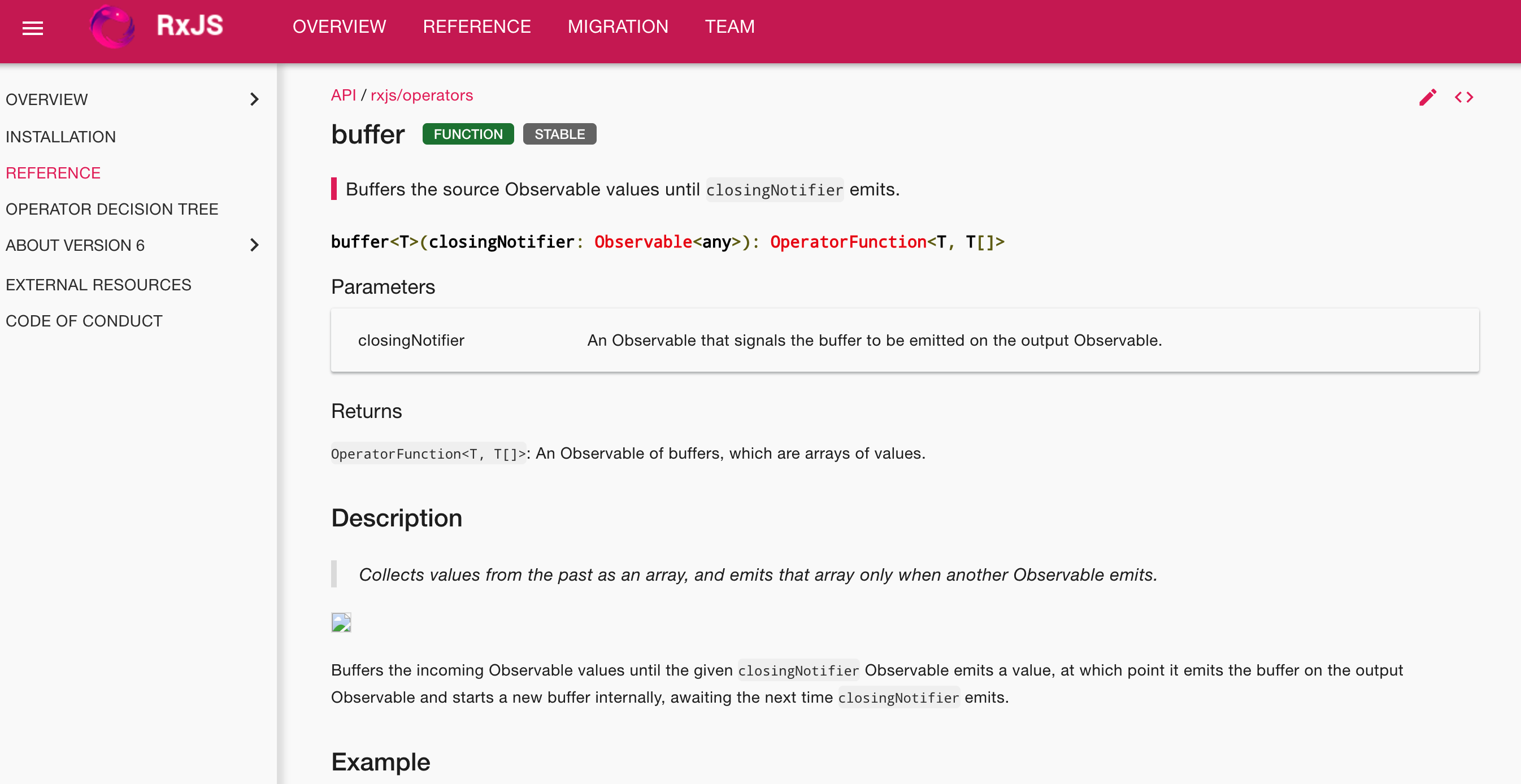The image size is (1521, 784).
Task: Click the broken marble diagram image
Action: point(341,622)
